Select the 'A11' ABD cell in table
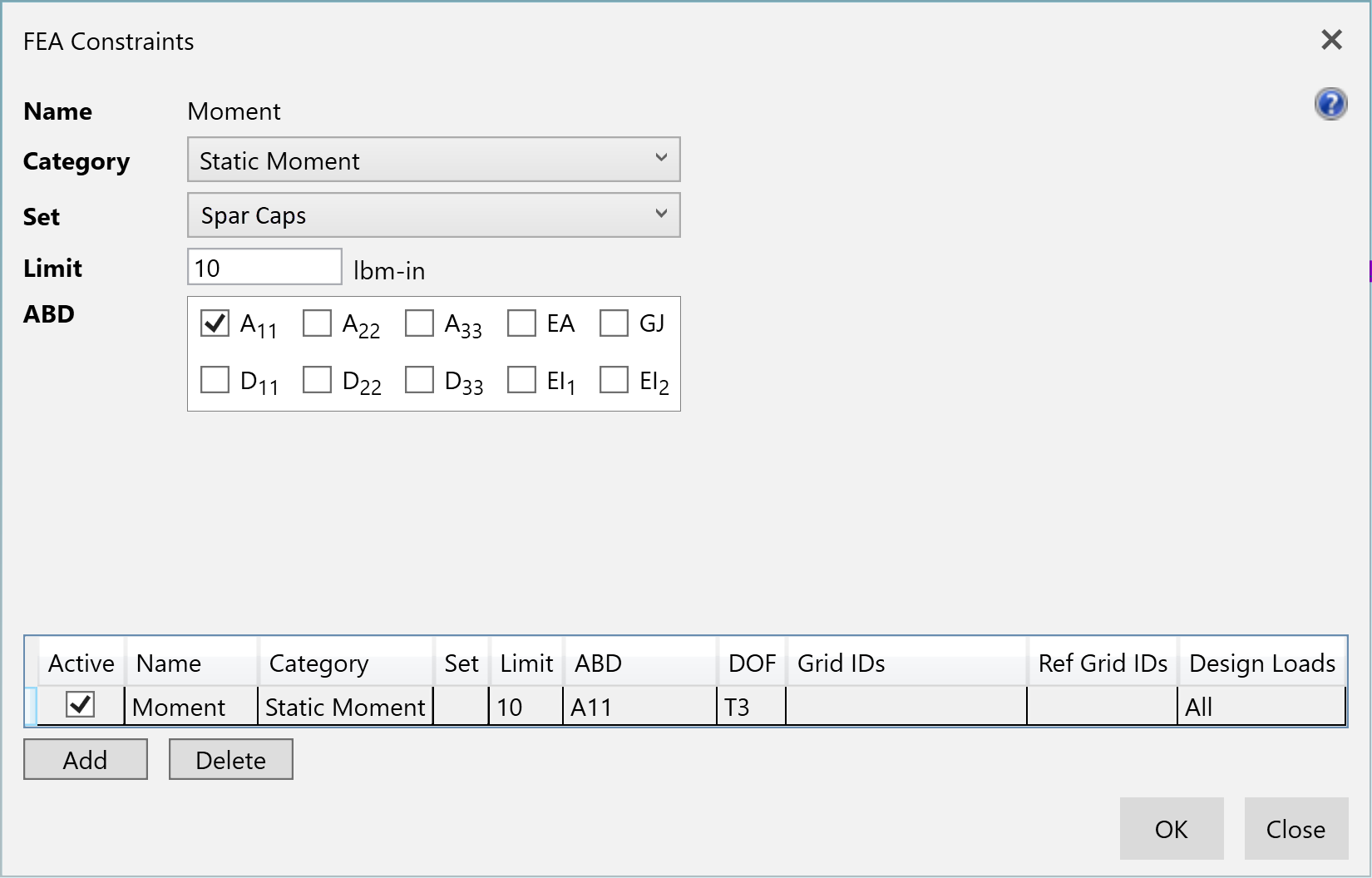1372x878 pixels. [639, 707]
